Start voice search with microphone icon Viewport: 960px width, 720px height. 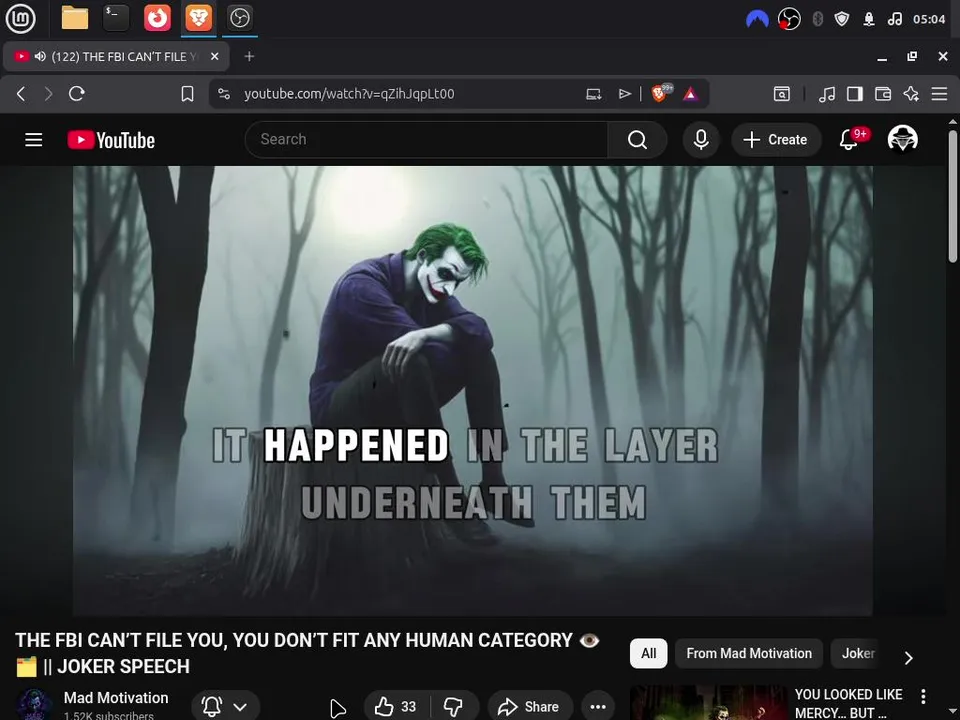pyautogui.click(x=701, y=140)
